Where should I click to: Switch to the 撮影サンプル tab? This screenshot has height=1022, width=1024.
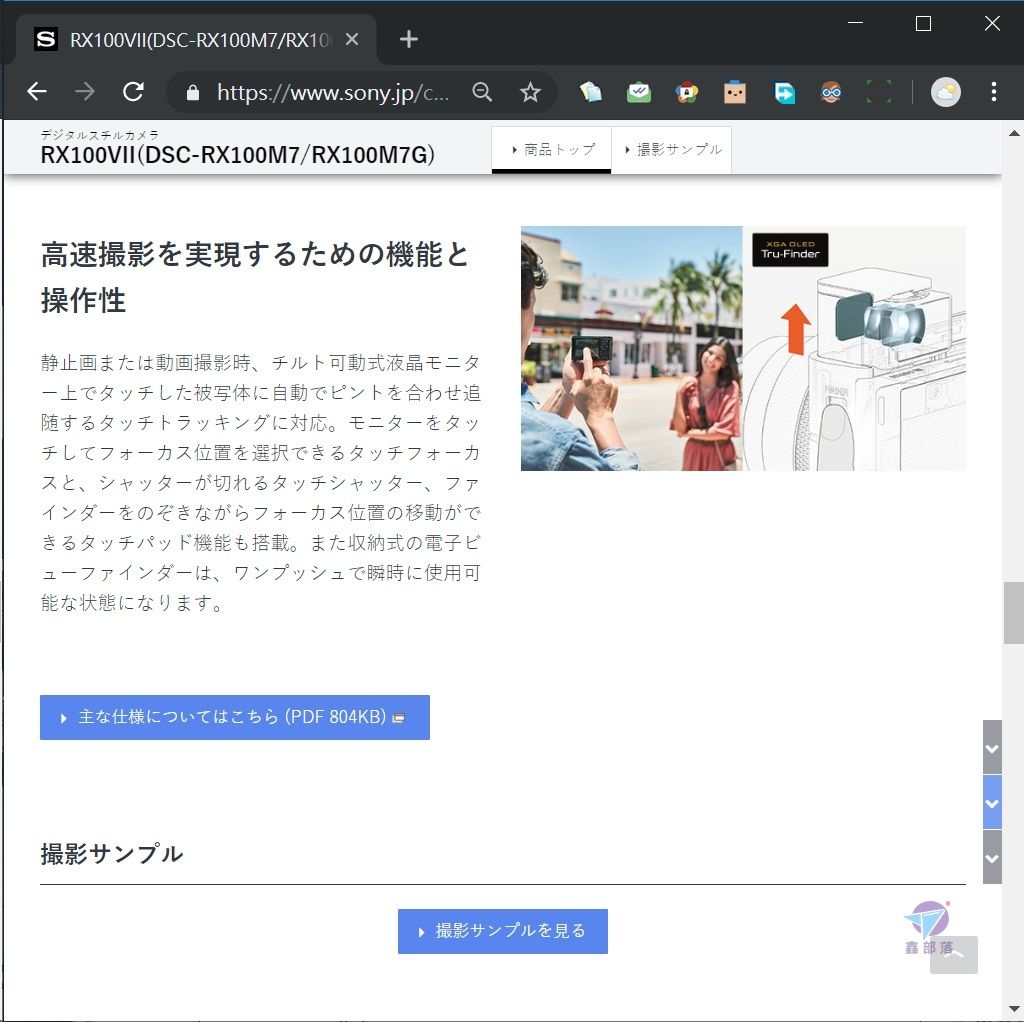tap(671, 150)
